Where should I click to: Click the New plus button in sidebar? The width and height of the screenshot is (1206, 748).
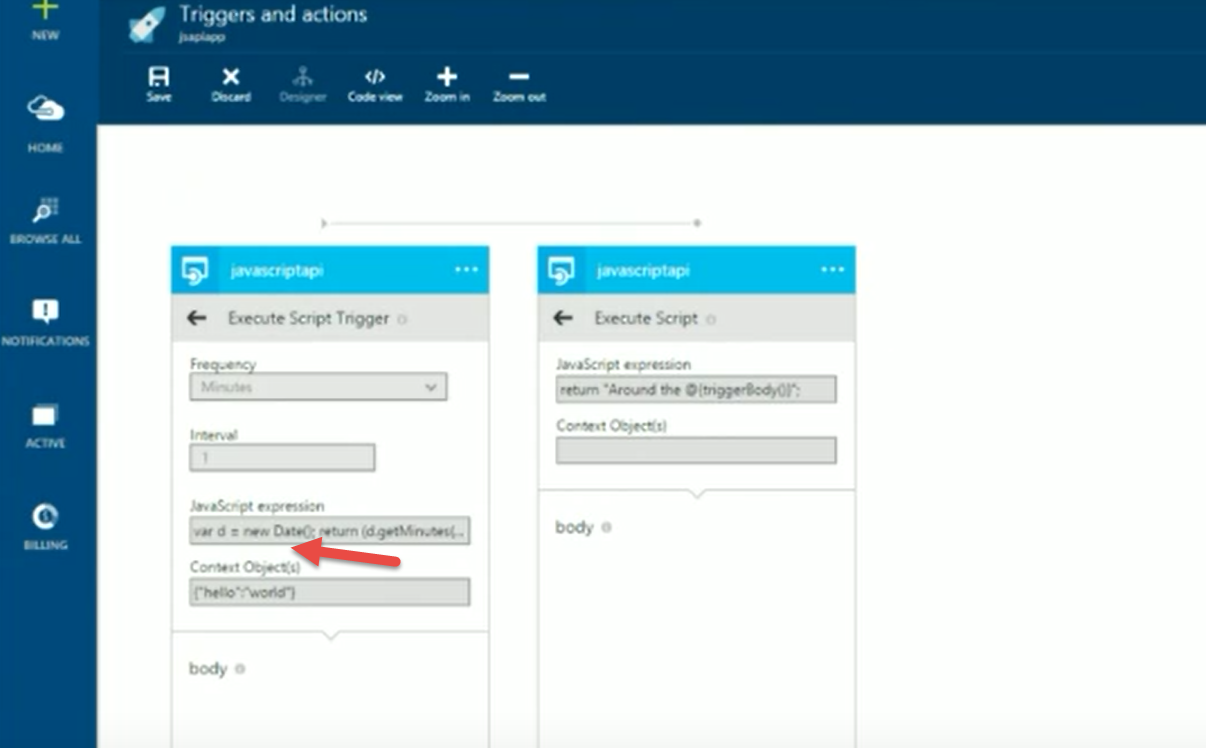[x=45, y=12]
